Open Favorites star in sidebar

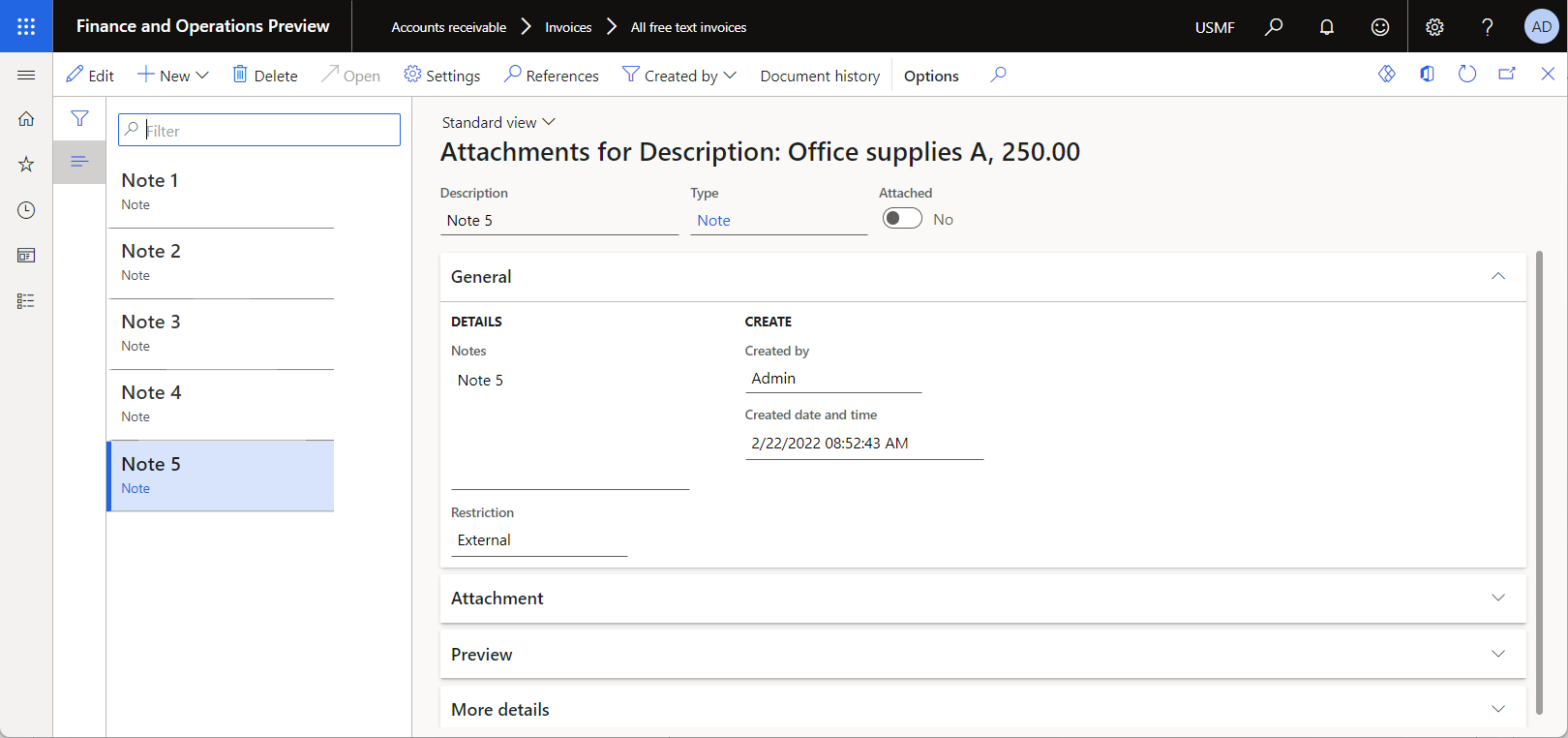[26, 165]
